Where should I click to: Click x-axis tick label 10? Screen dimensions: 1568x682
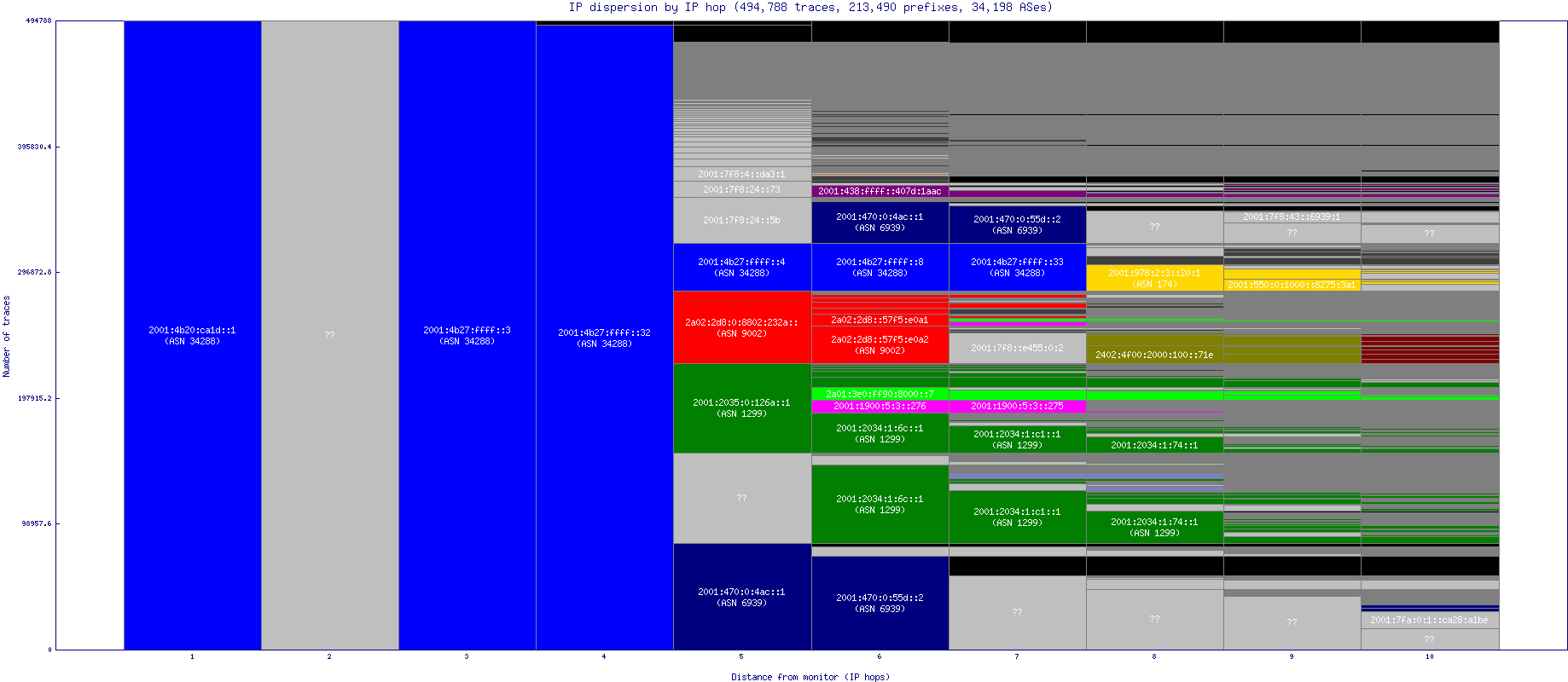pyautogui.click(x=1429, y=656)
